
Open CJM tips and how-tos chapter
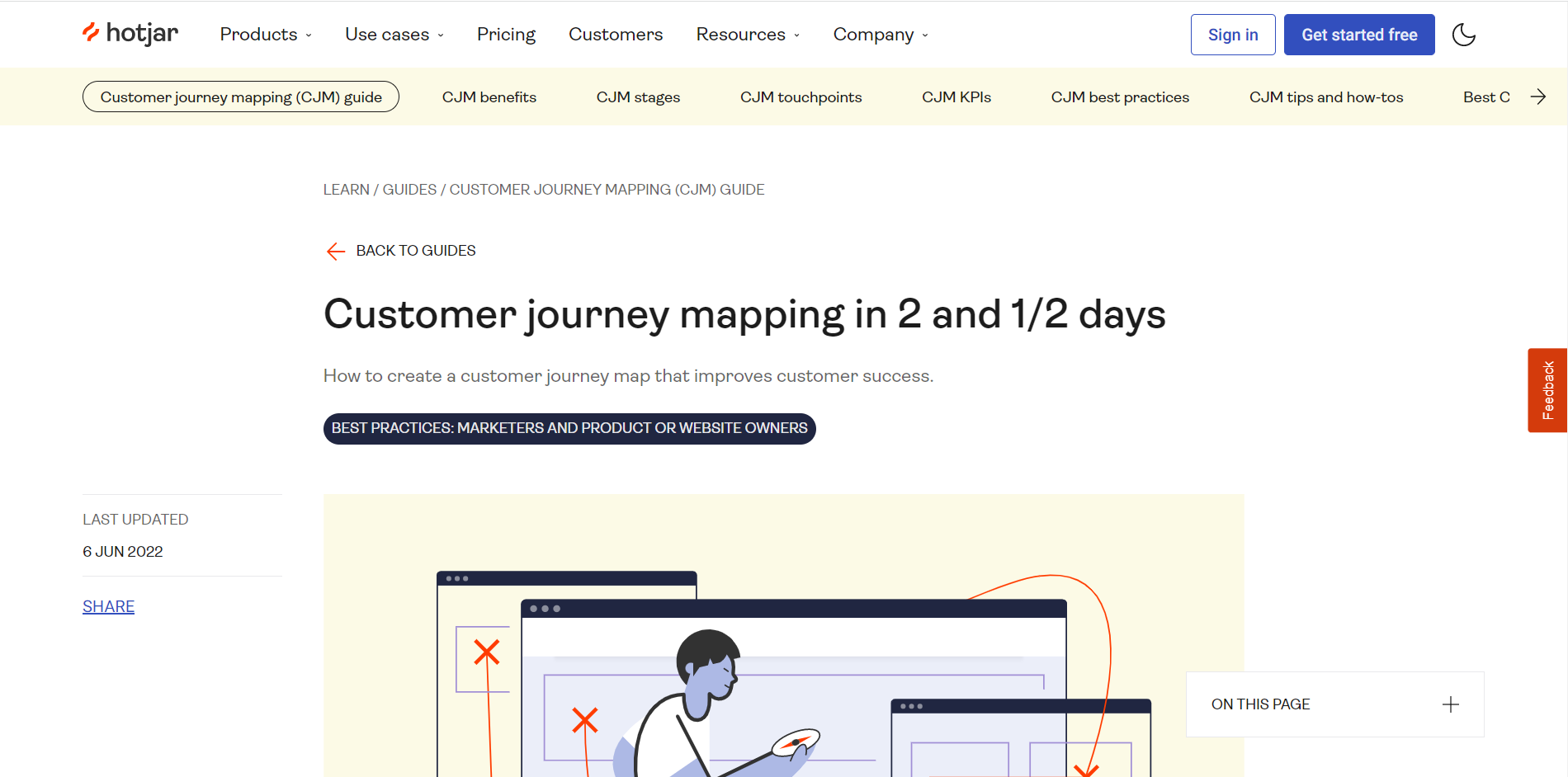pos(1326,97)
